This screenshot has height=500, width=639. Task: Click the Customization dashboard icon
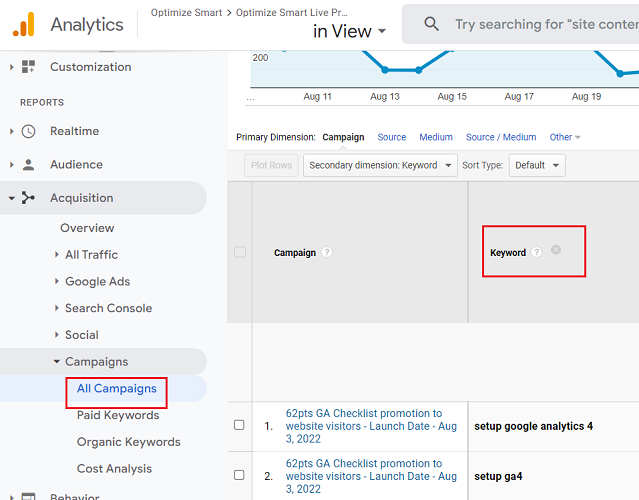coord(29,66)
